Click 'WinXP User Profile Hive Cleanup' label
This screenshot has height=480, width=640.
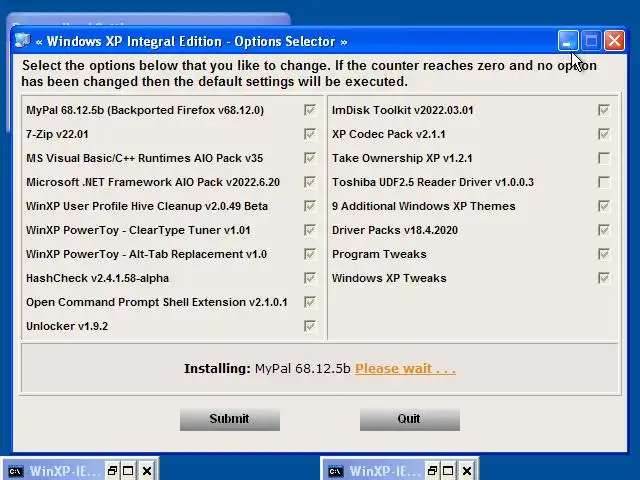click(x=147, y=207)
